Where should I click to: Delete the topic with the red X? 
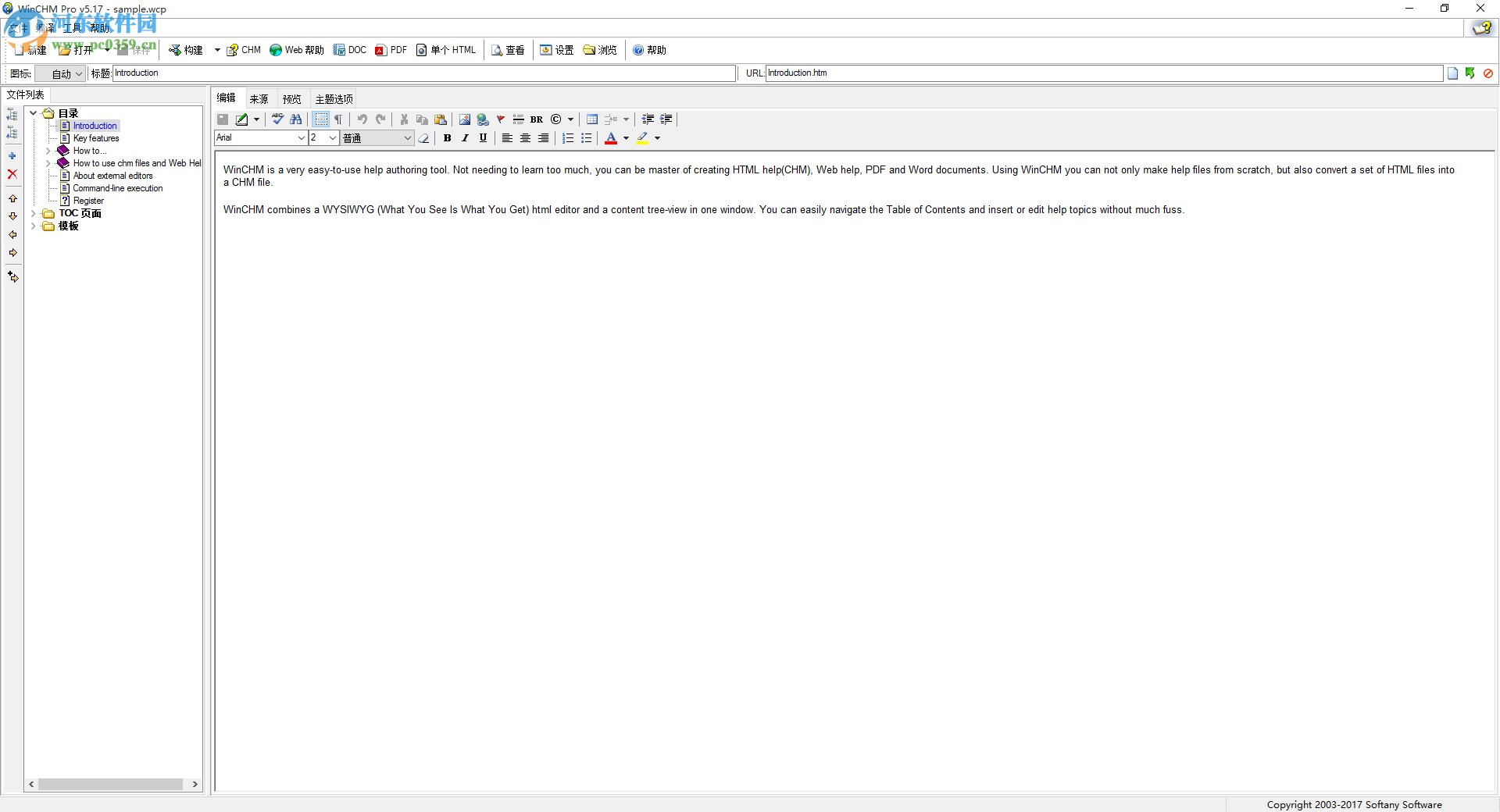pyautogui.click(x=12, y=174)
